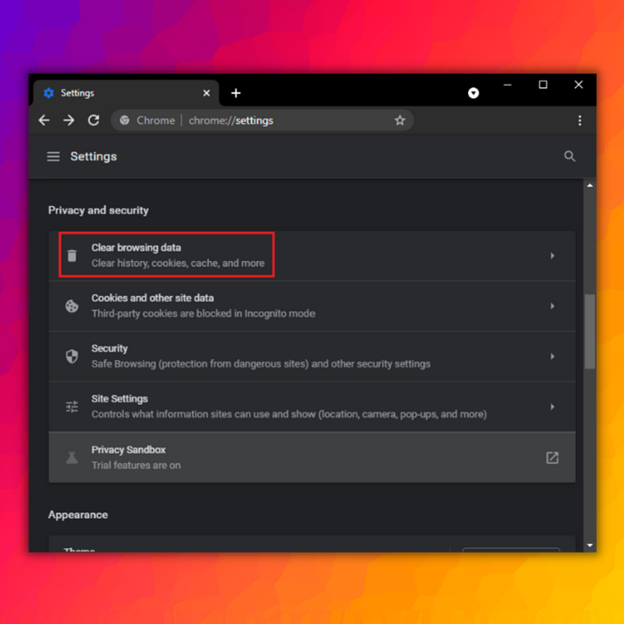Bookmark this page with the star icon
The height and width of the screenshot is (624, 624).
click(x=400, y=120)
